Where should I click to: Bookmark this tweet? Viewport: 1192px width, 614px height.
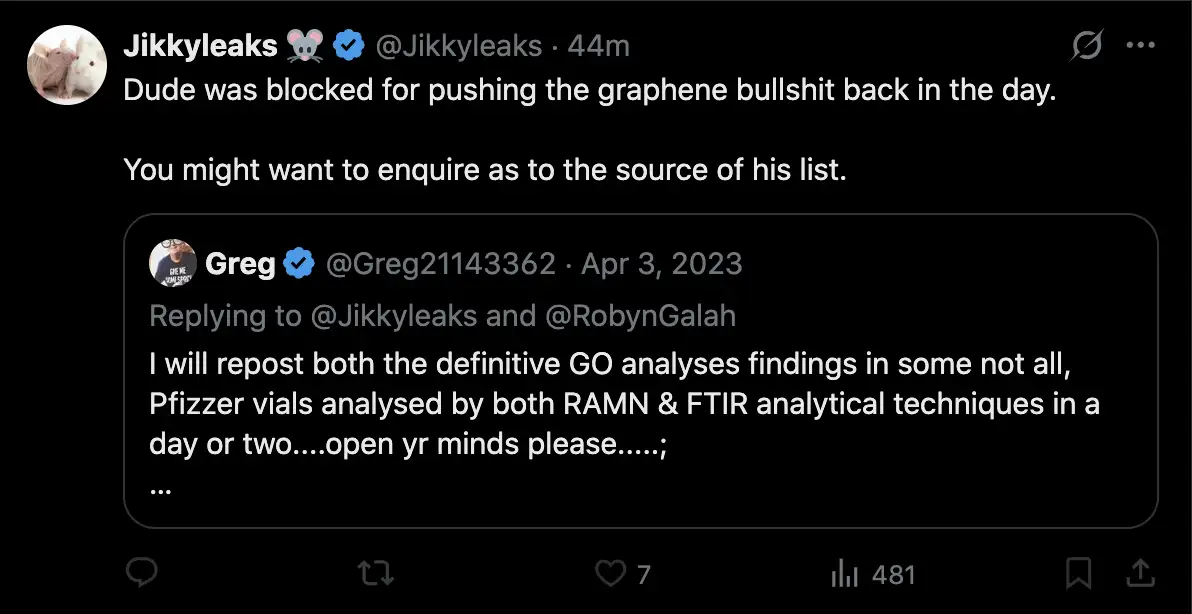pos(1078,574)
